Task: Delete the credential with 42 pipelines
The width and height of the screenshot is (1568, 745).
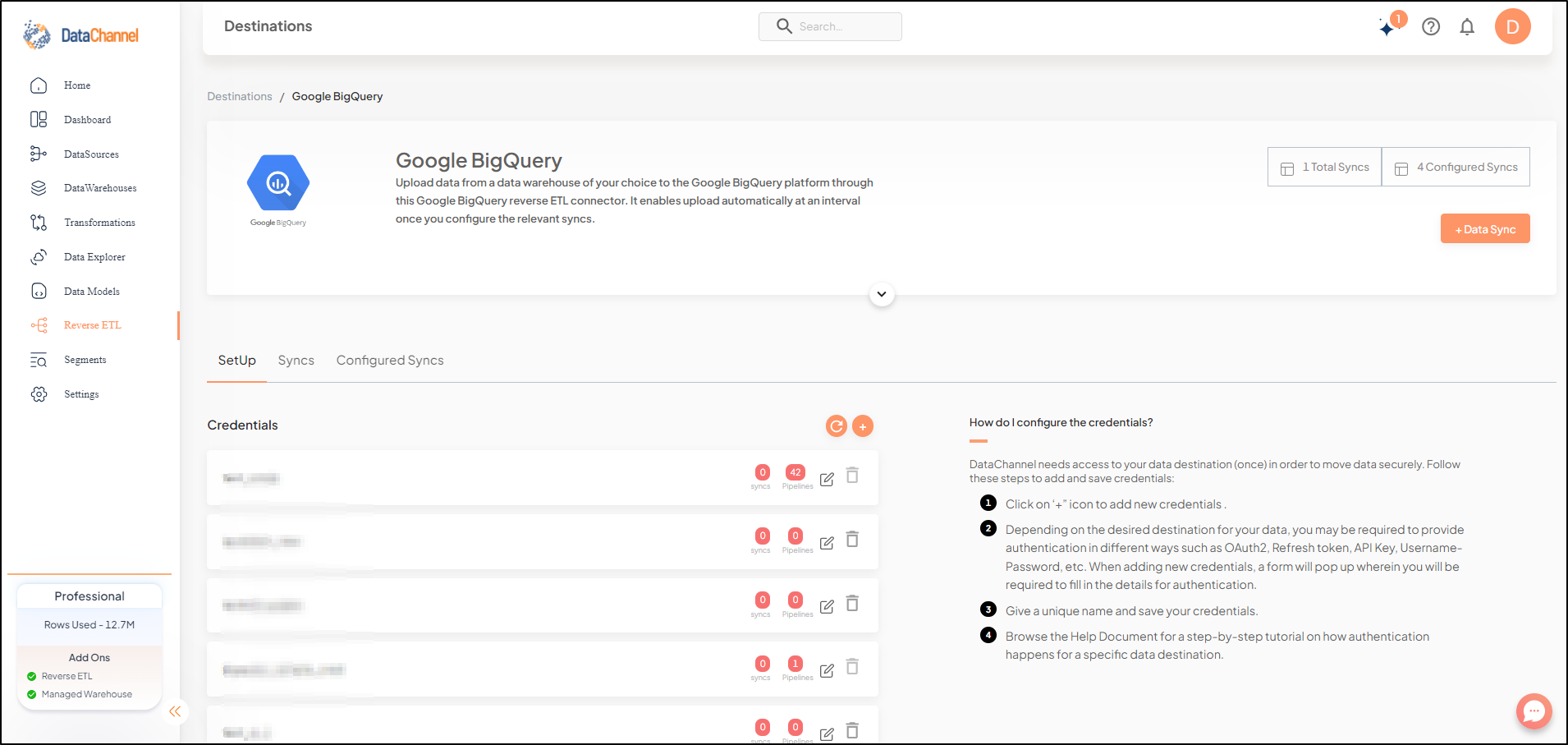Action: pos(852,476)
